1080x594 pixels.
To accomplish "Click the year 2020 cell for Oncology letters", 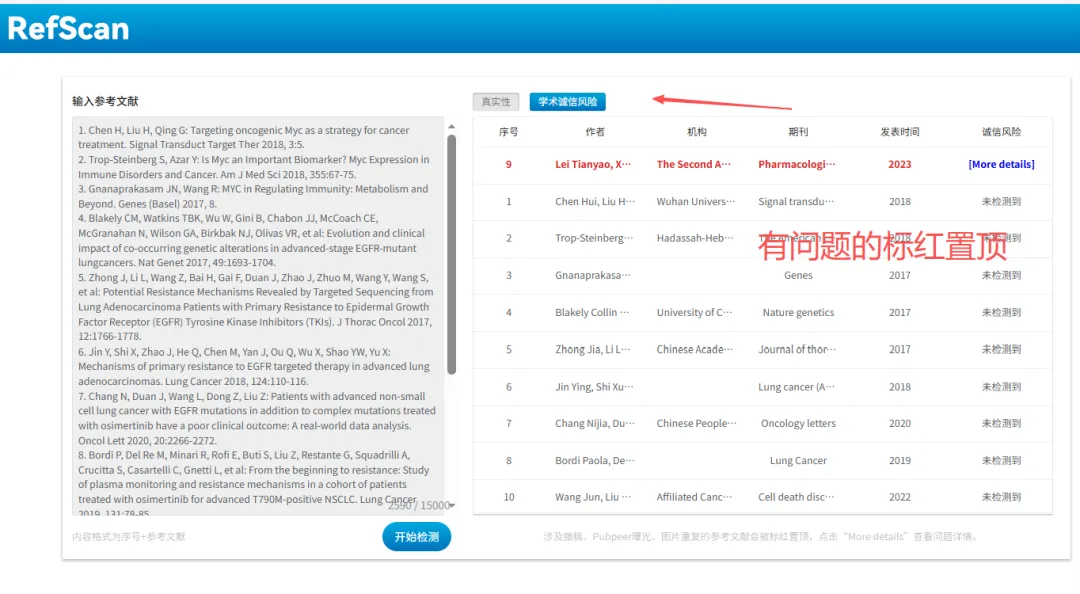I will (900, 423).
